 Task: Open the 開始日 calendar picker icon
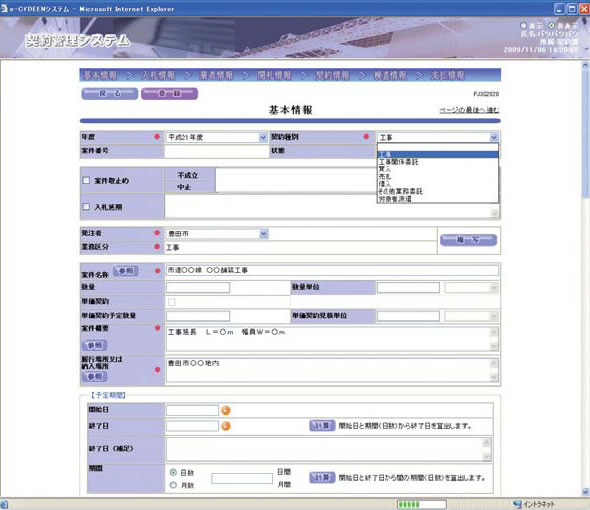[x=226, y=410]
